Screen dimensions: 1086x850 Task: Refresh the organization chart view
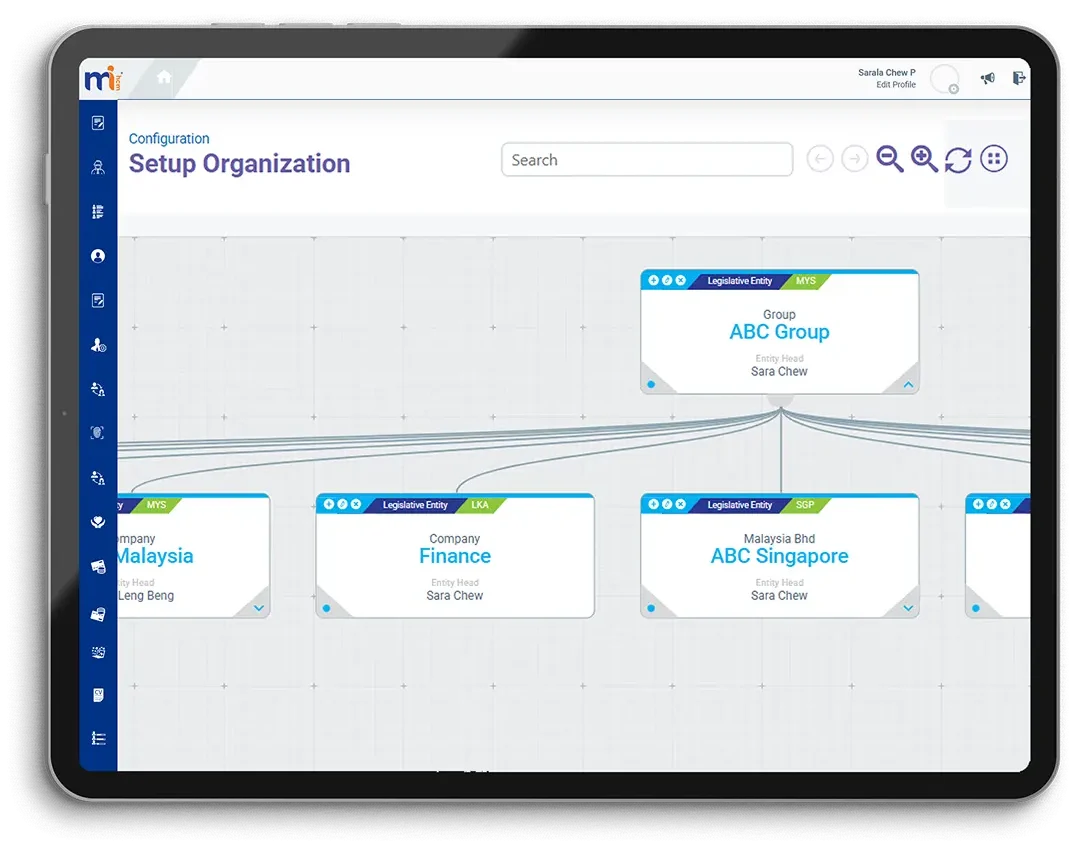958,159
